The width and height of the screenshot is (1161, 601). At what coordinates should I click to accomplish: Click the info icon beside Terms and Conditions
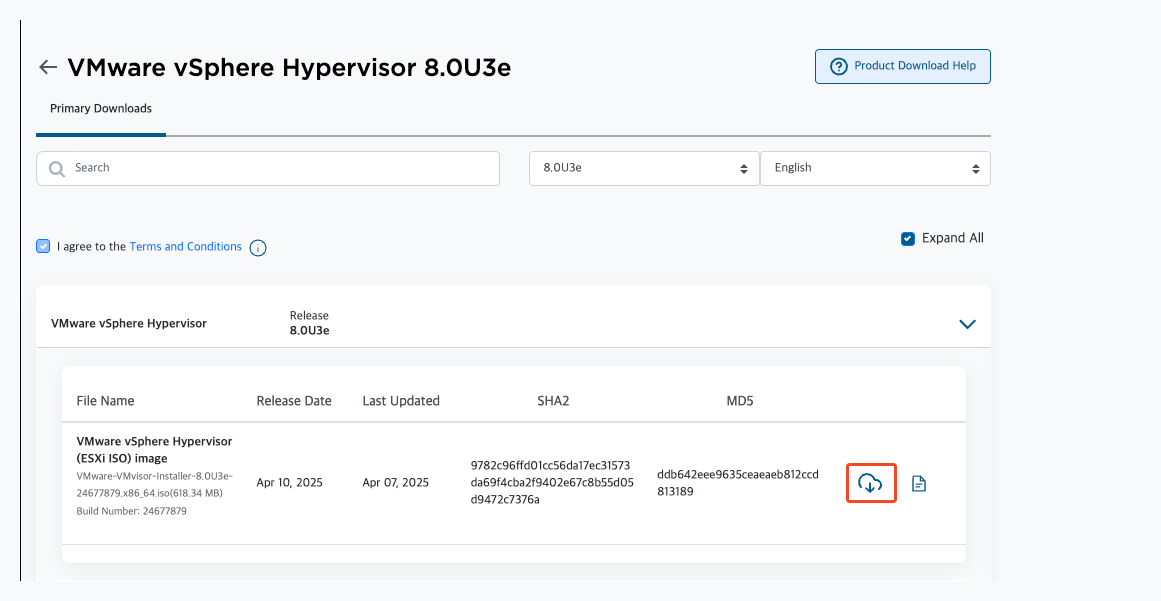(258, 248)
